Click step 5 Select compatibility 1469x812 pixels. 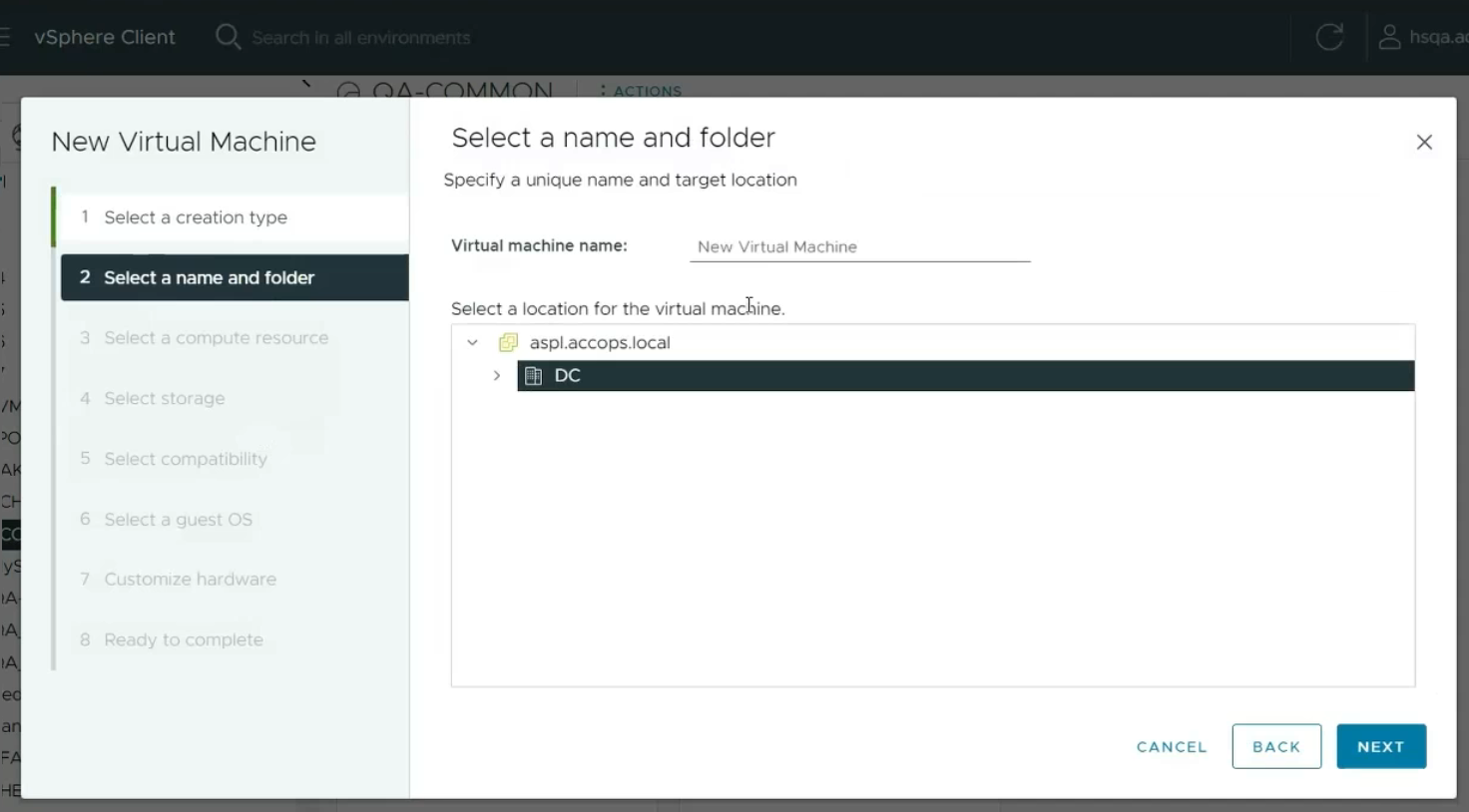[x=186, y=459]
